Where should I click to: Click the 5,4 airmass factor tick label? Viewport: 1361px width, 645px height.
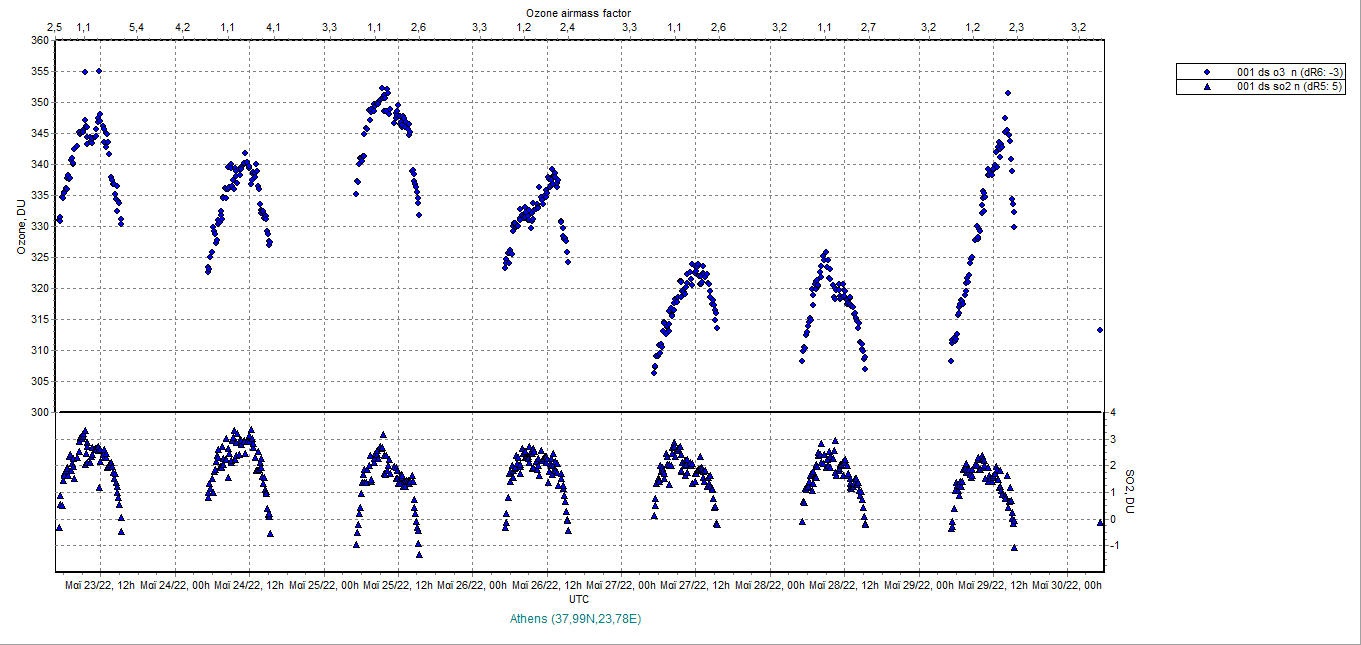click(x=136, y=27)
